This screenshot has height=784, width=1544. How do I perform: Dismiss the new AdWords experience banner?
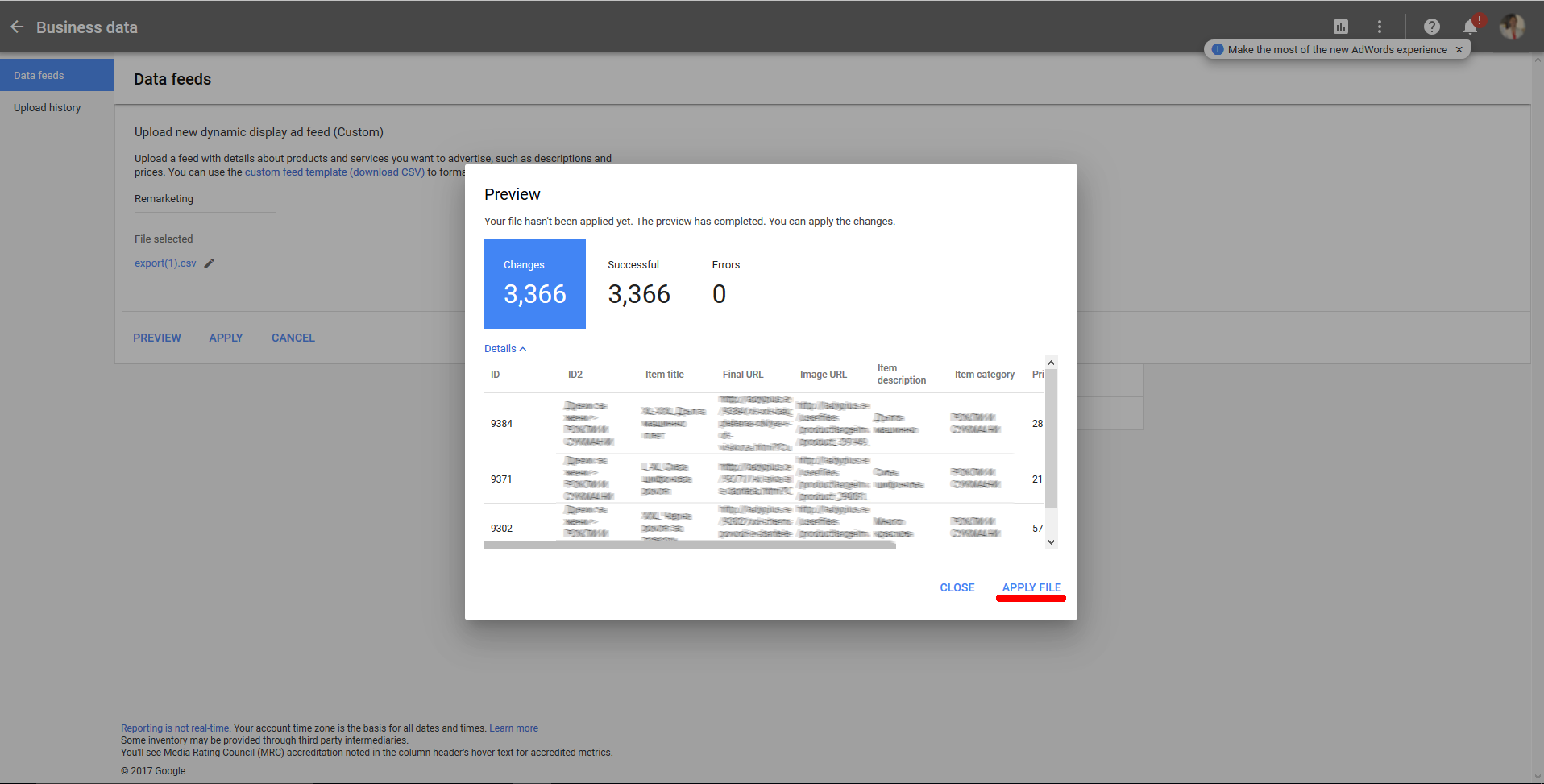pos(1459,49)
